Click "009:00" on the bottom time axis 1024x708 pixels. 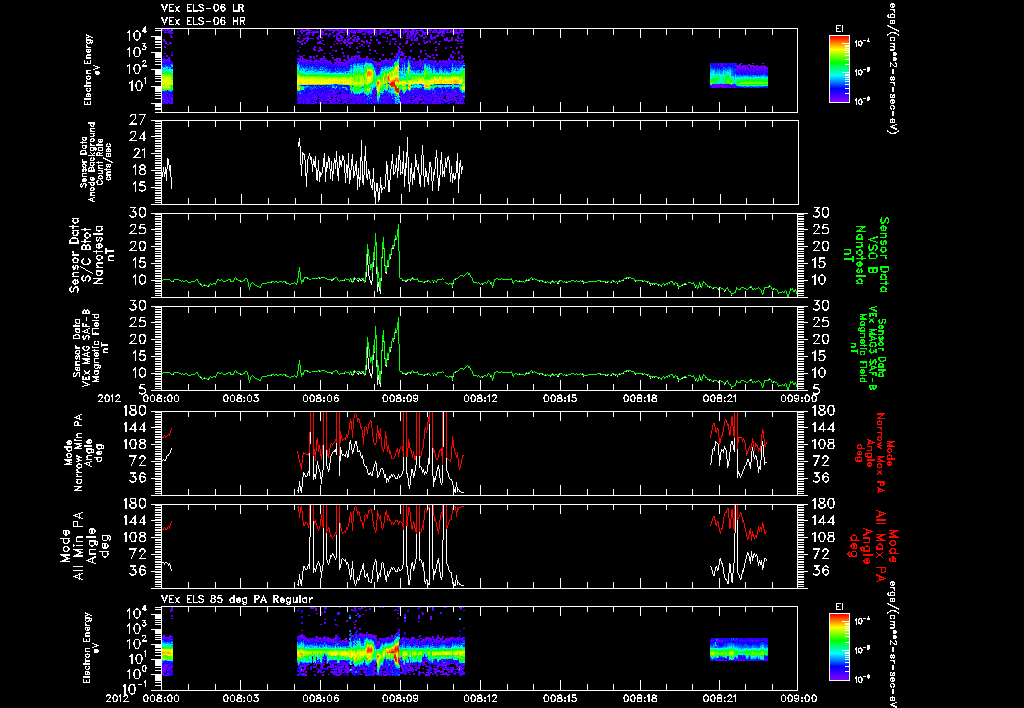798,698
